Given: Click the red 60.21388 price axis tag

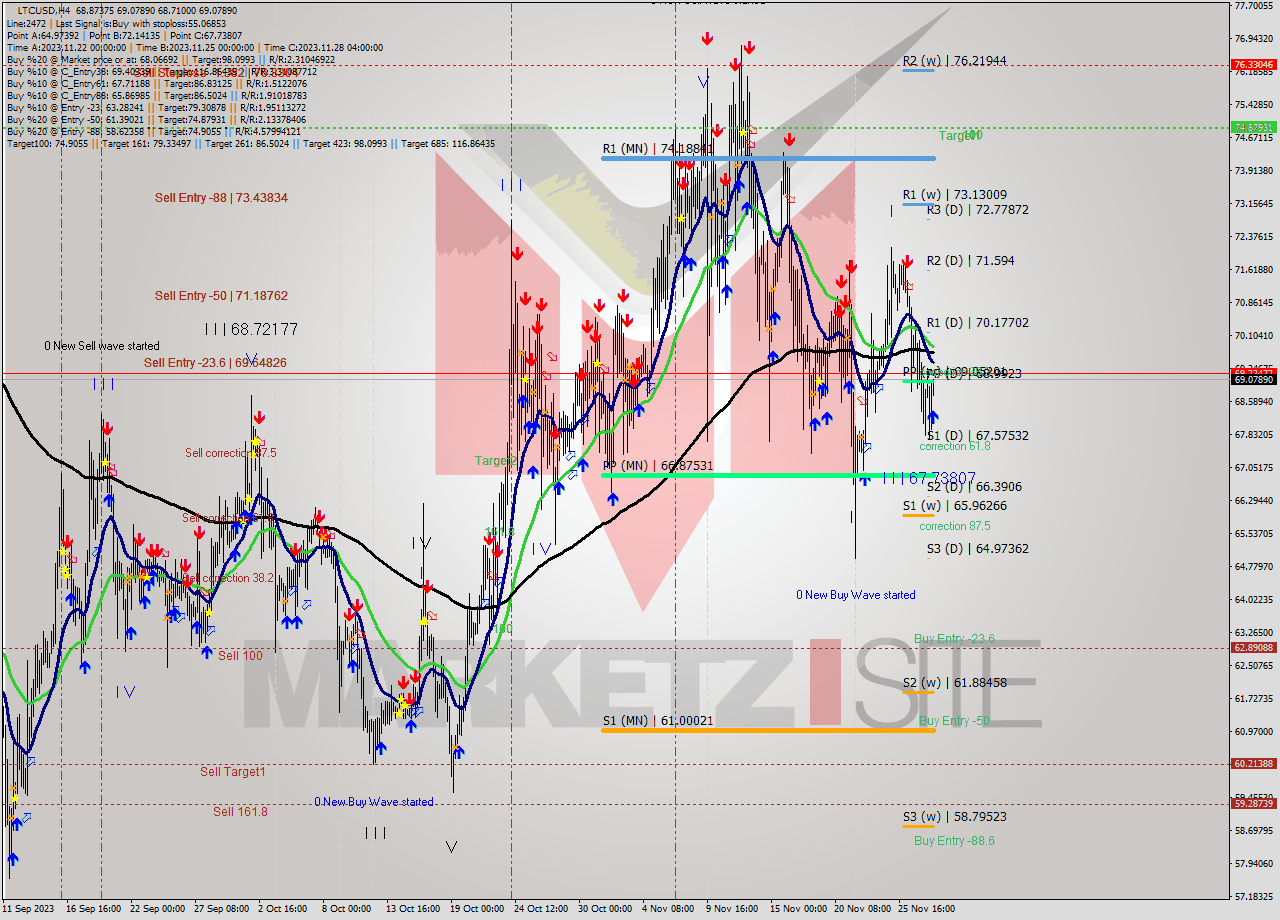Looking at the screenshot, I should [x=1254, y=764].
